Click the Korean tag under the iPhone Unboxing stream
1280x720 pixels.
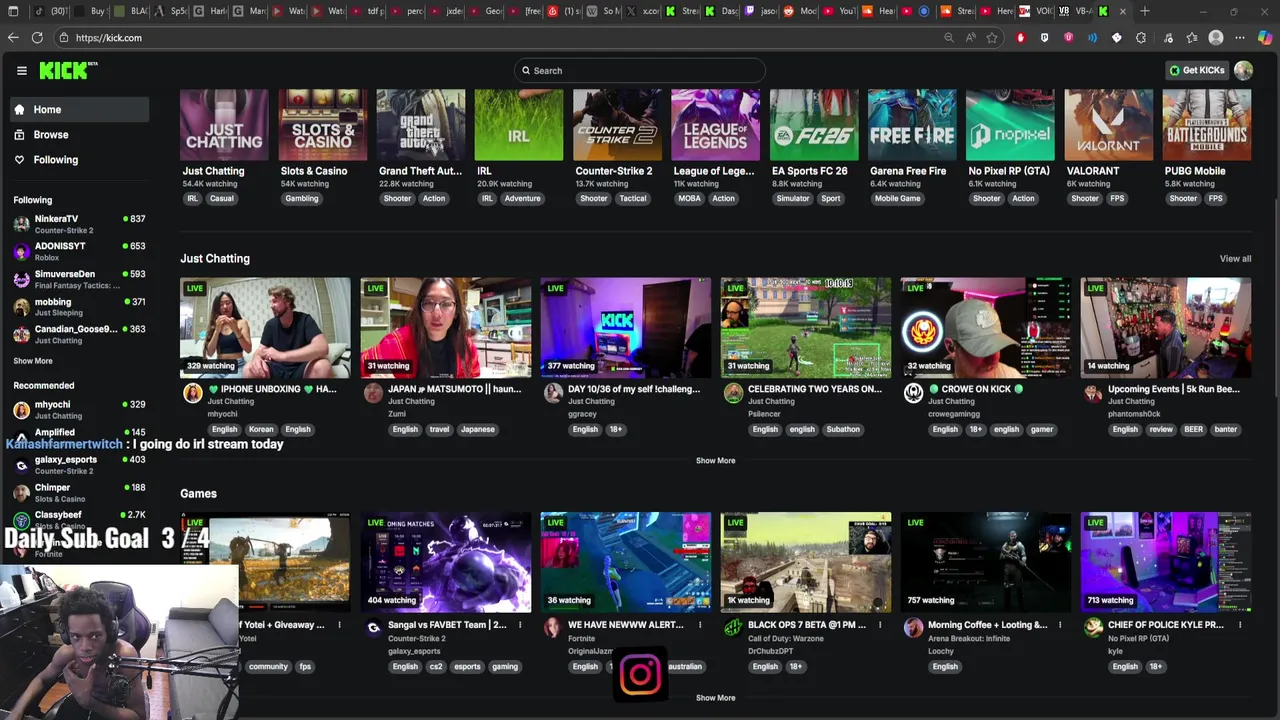261,429
